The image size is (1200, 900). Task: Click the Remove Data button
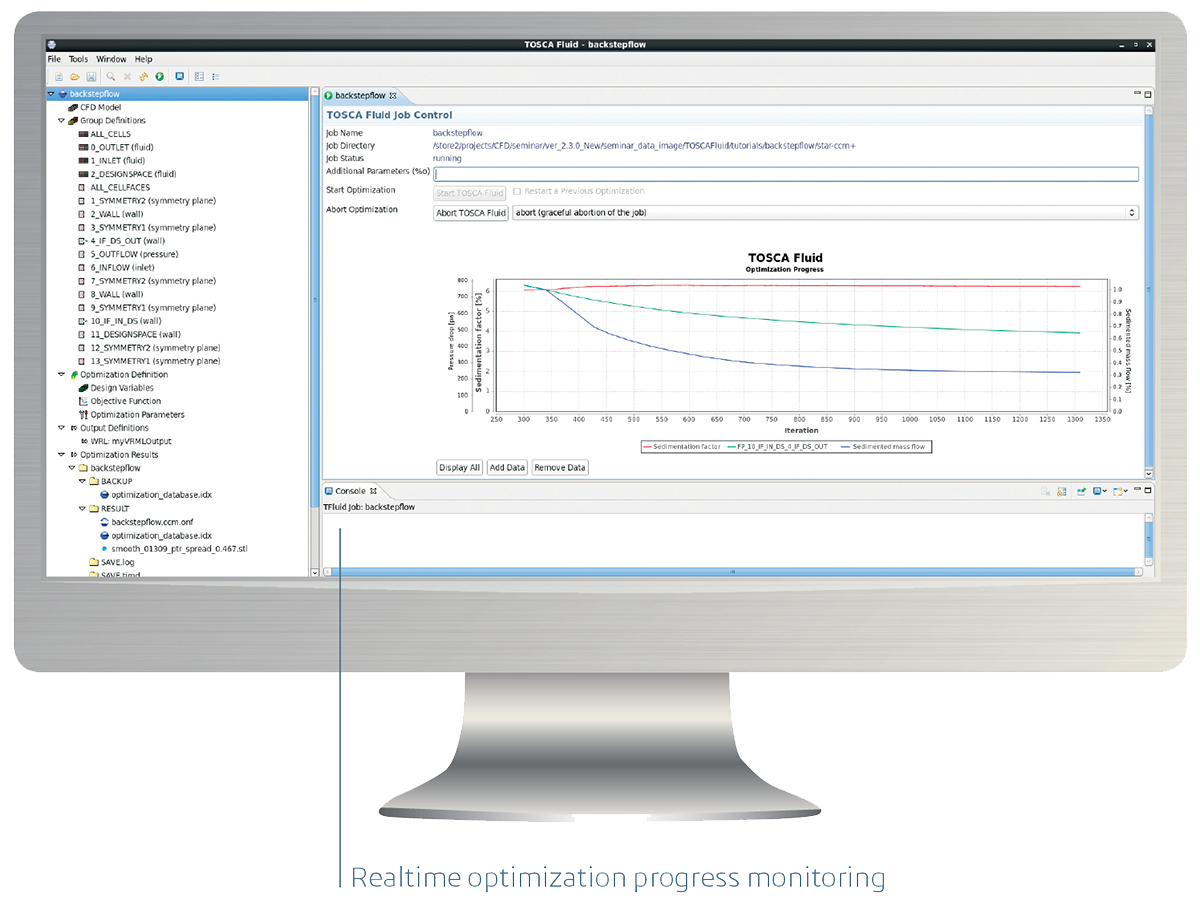point(560,467)
